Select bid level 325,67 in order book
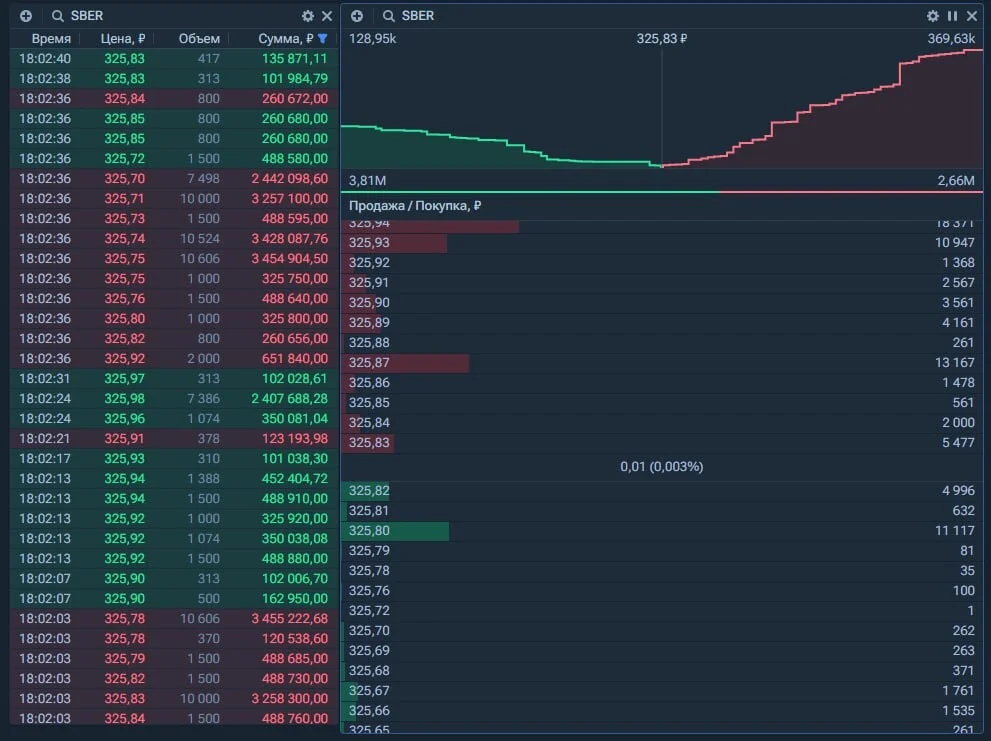991x741 pixels. [662, 691]
